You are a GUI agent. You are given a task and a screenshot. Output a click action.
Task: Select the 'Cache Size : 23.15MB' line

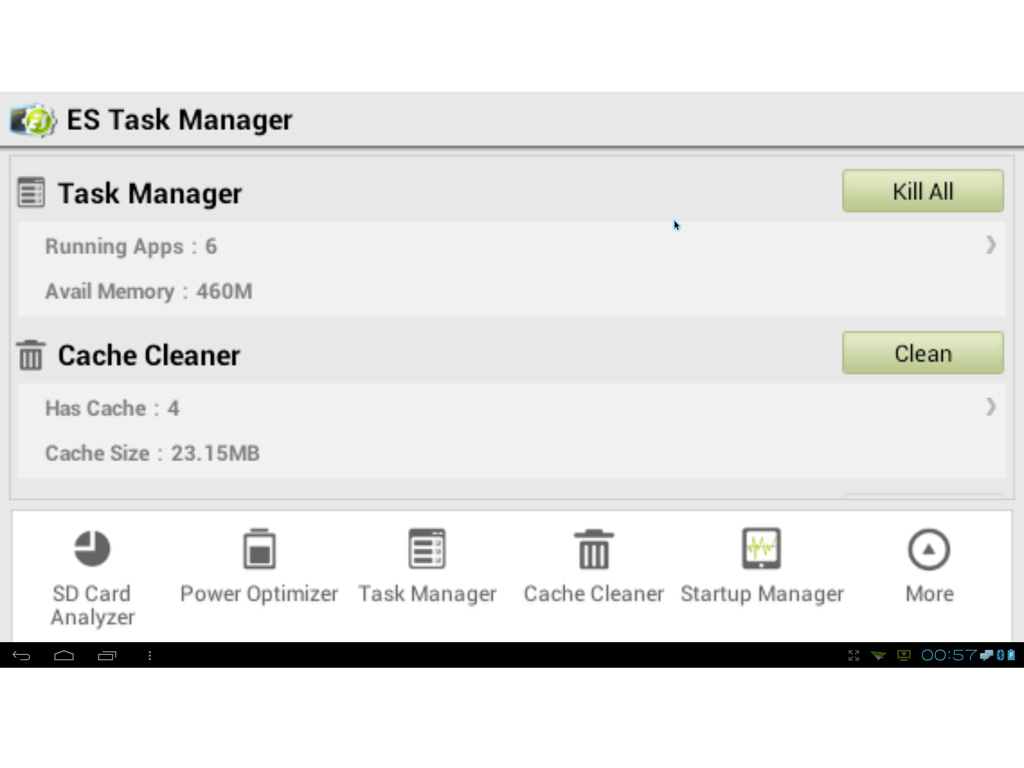pos(152,453)
